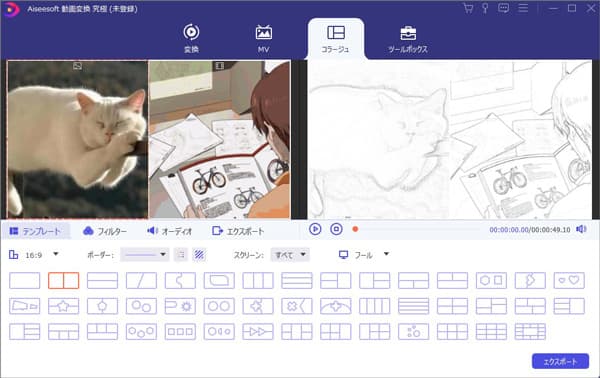Open the shopping cart purchase icon
Image resolution: width=600 pixels, height=378 pixels.
[468, 8]
